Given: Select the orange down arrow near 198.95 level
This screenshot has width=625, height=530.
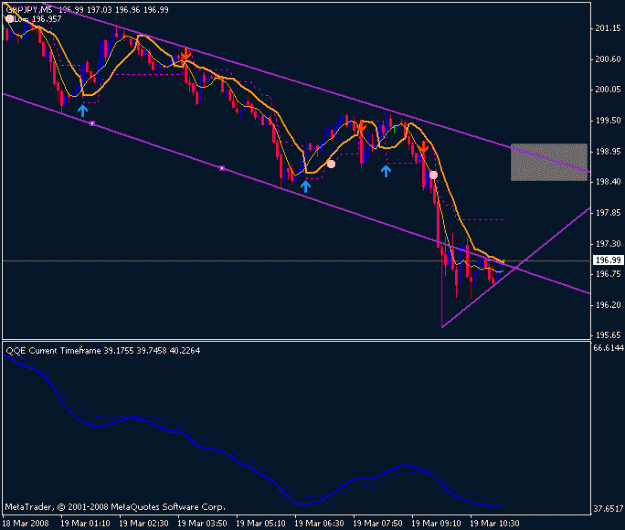Looking at the screenshot, I should tap(423, 147).
